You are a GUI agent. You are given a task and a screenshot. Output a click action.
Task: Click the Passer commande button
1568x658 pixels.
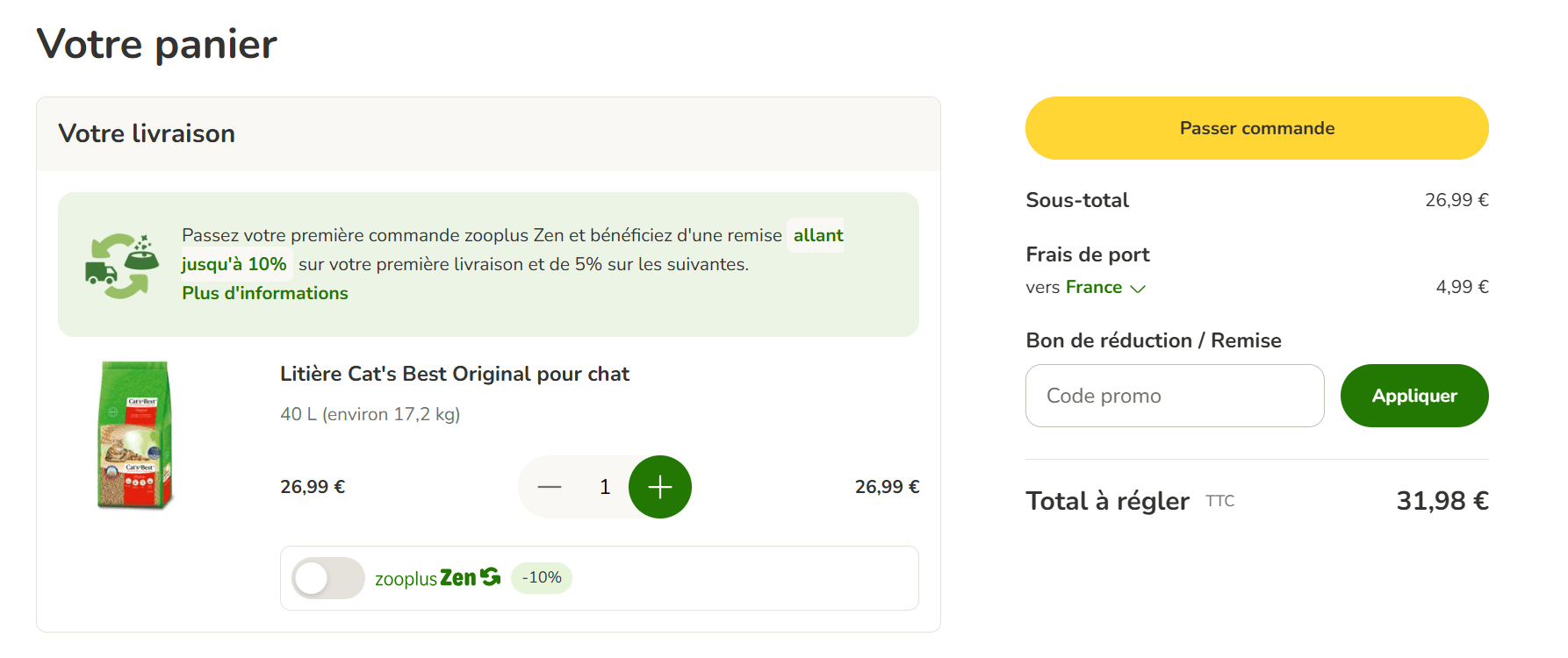1255,127
